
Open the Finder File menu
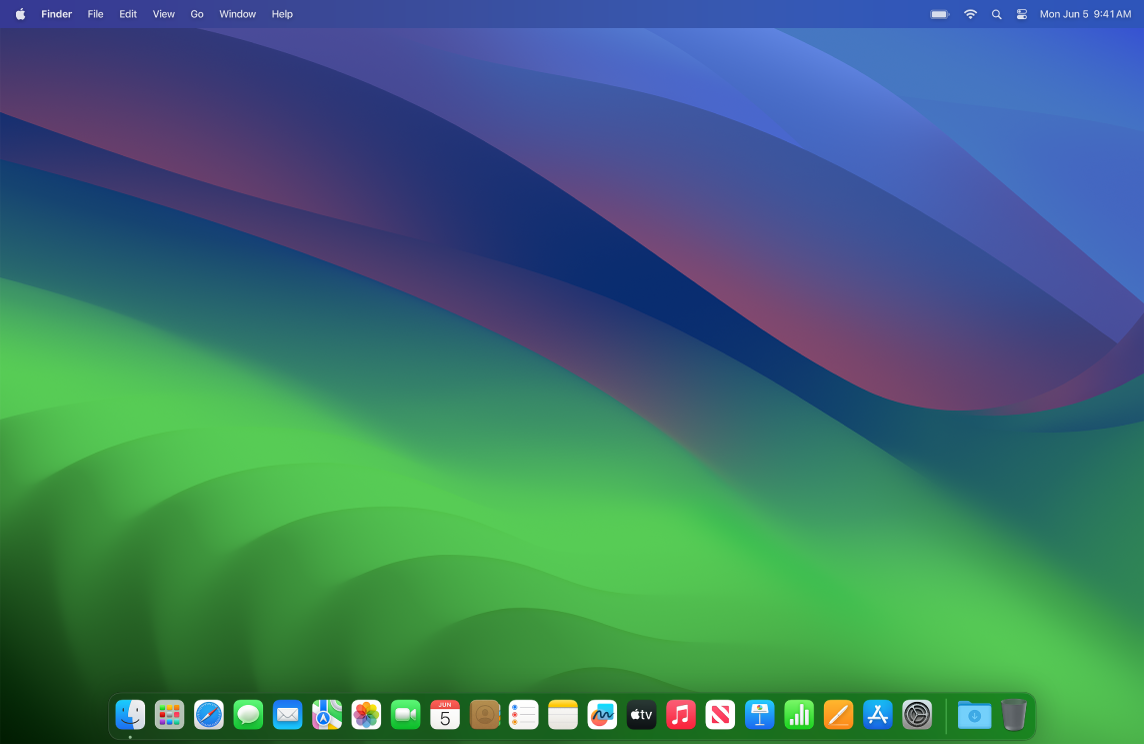[x=95, y=14]
